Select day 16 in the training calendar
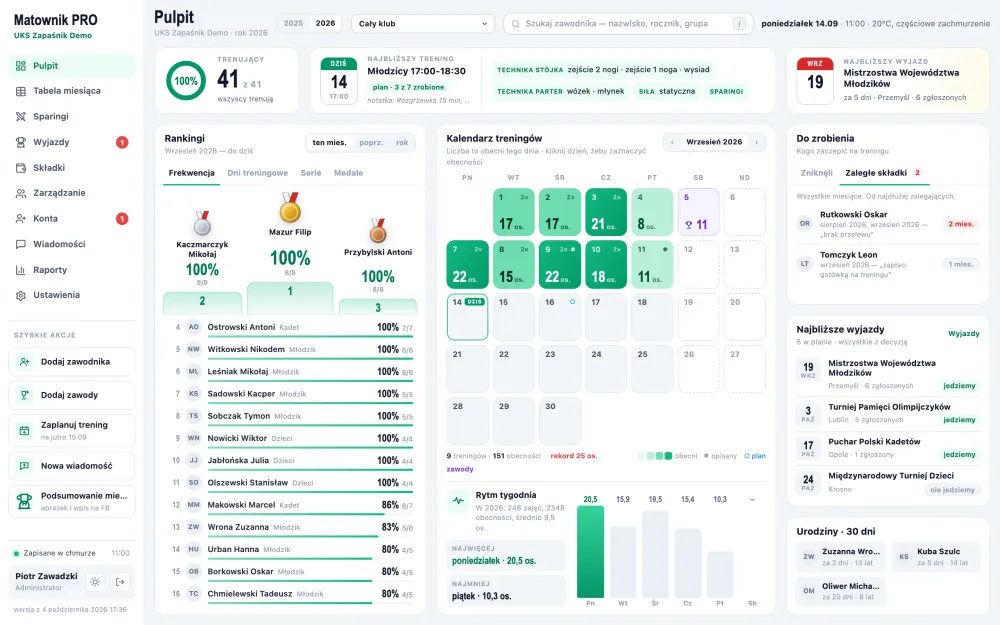The image size is (1000, 625). click(x=560, y=317)
